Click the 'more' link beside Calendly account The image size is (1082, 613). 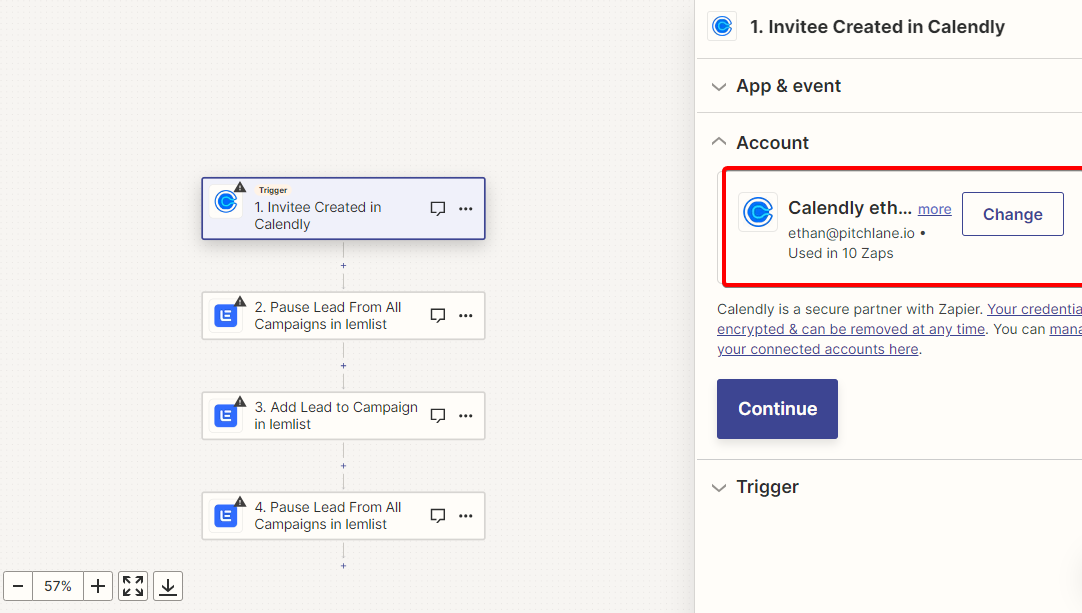click(934, 209)
